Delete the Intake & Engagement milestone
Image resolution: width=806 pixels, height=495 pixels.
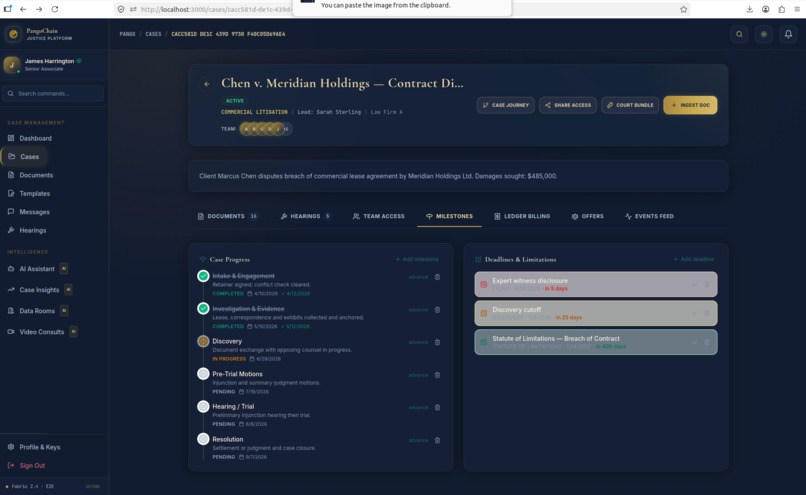pyautogui.click(x=437, y=277)
